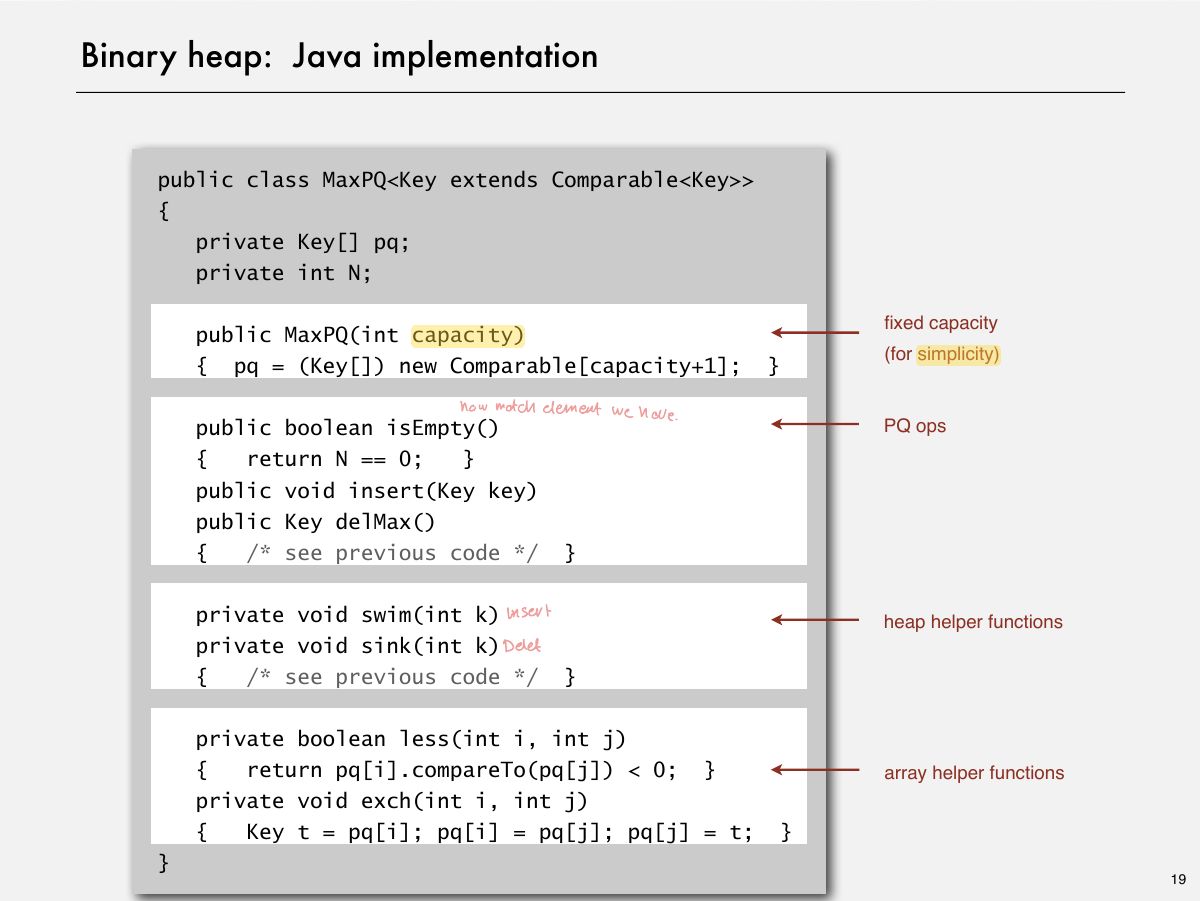Viewport: 1200px width, 901px height.
Task: Select the 'array helper functions' label
Action: (x=974, y=773)
